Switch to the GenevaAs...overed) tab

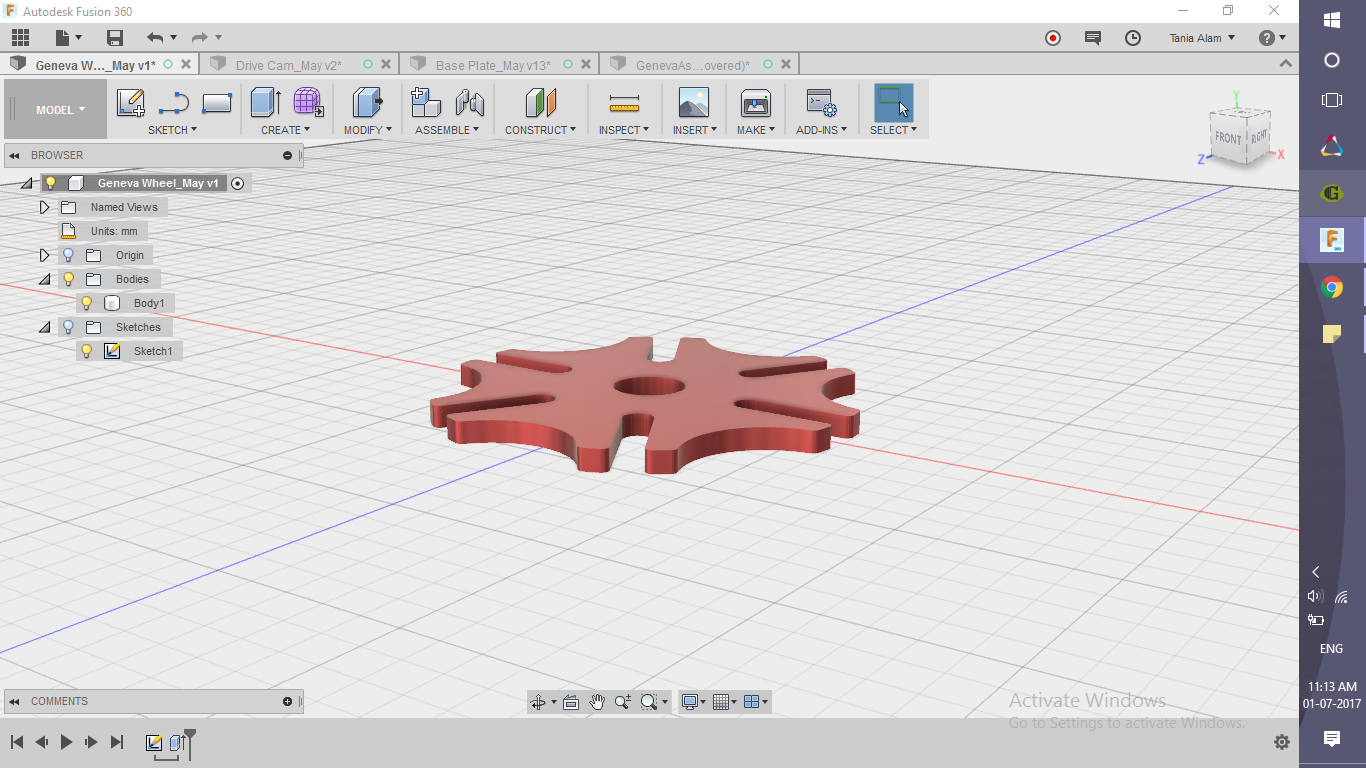pos(693,65)
